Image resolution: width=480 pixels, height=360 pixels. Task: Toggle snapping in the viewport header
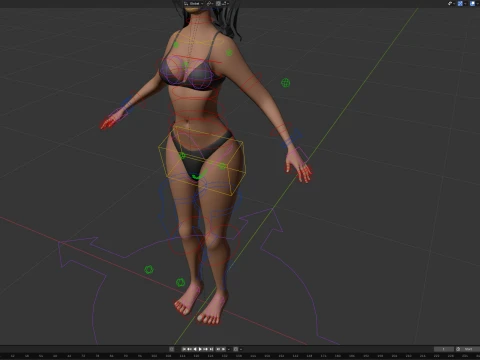[x=218, y=4]
